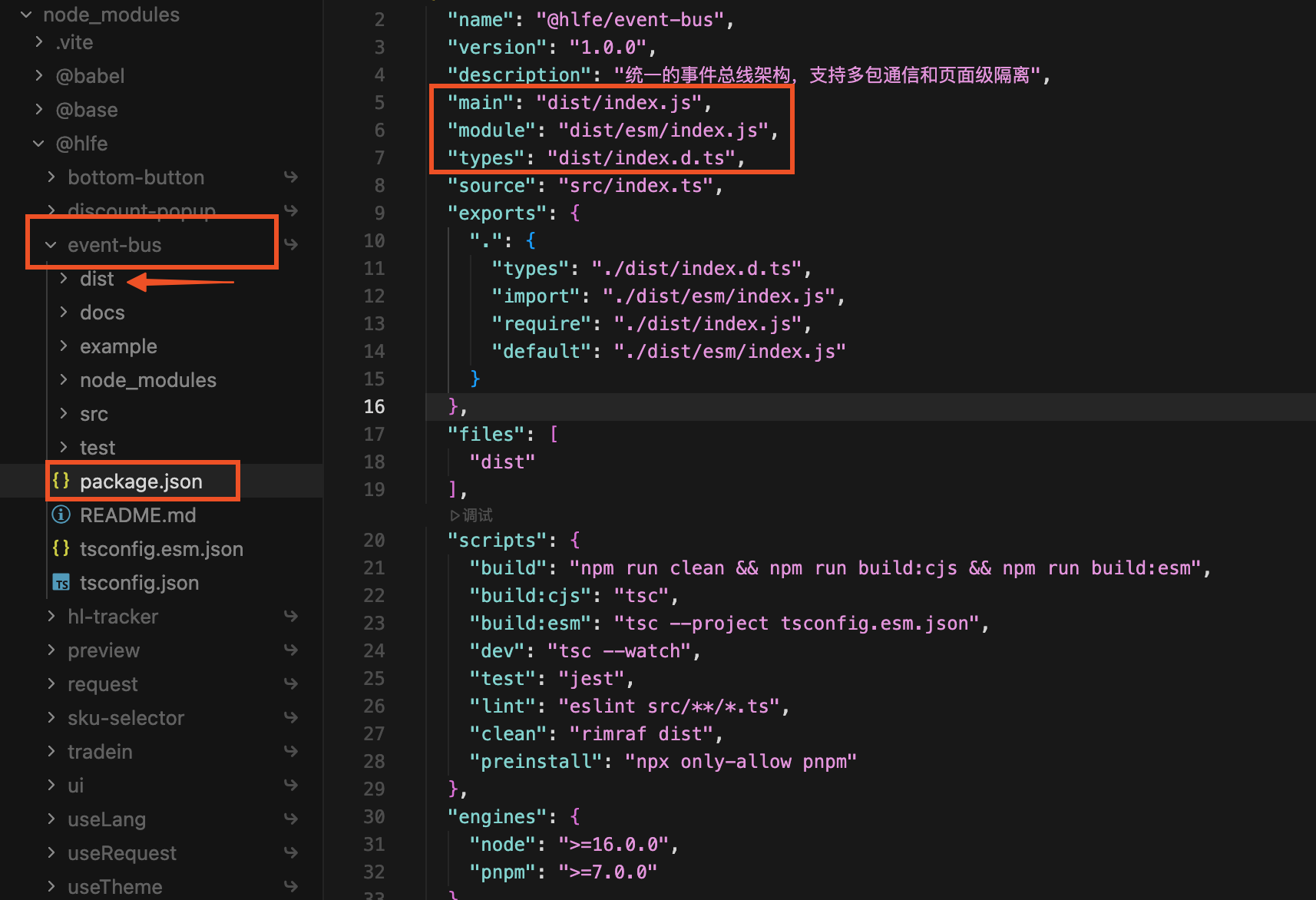Expand the @base folder chevron
The image size is (1316, 900).
(x=38, y=109)
